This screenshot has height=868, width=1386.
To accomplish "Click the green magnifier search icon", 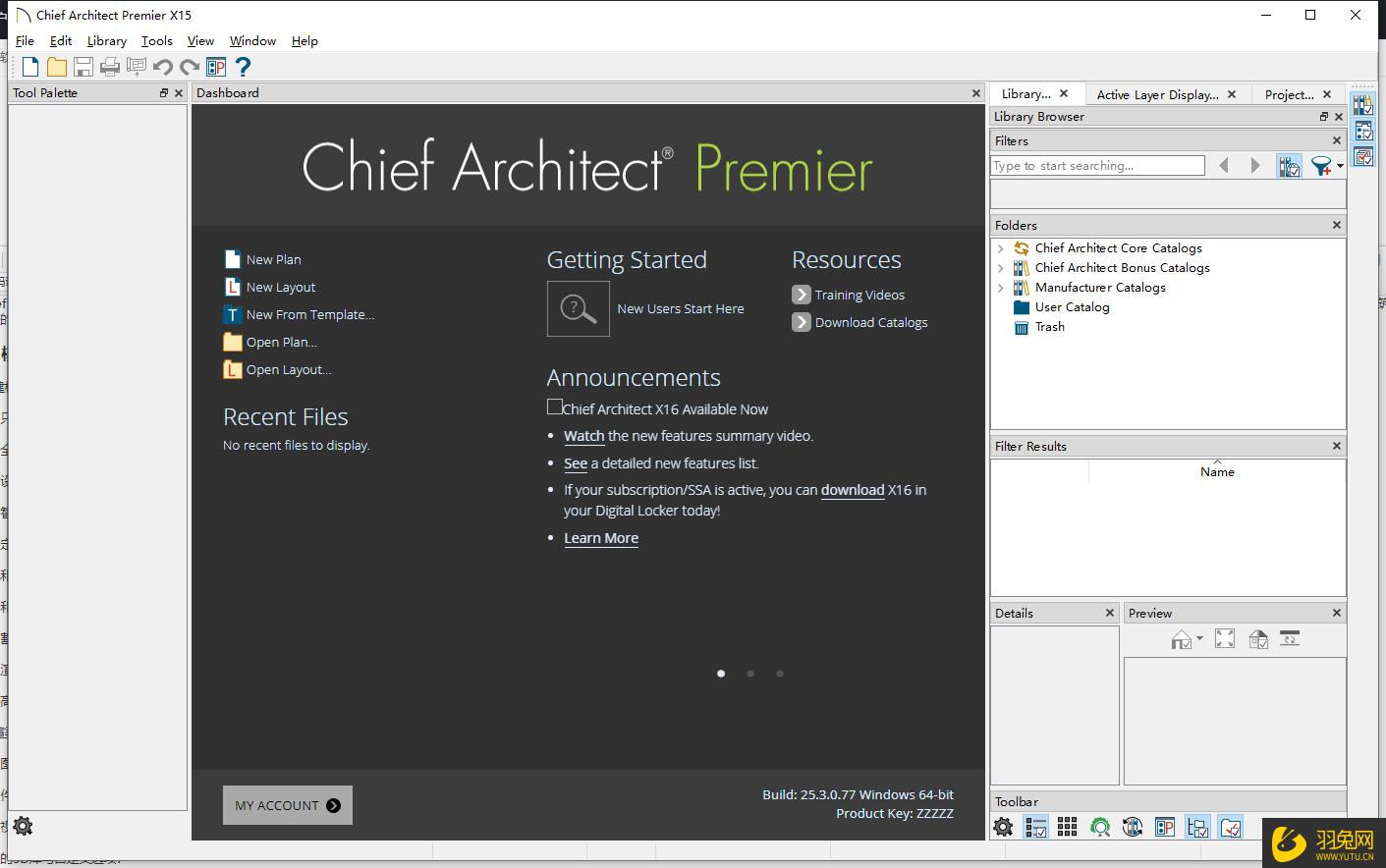I will (x=1100, y=827).
